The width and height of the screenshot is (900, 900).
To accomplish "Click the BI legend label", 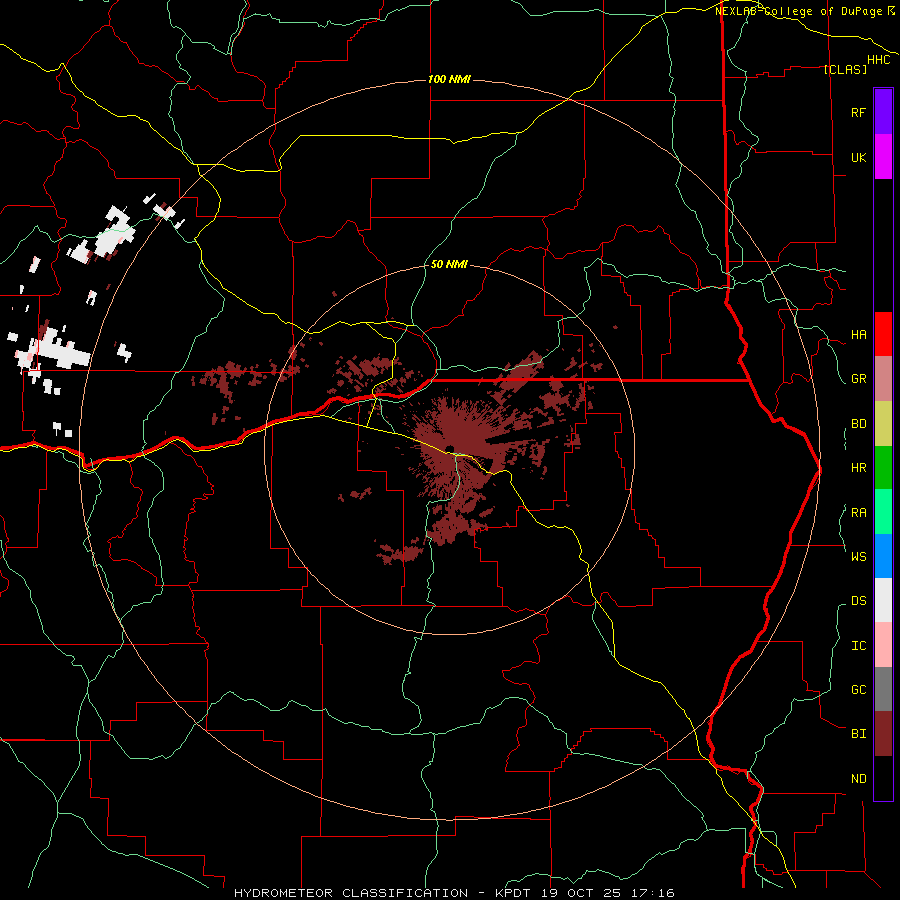I will click(x=858, y=734).
